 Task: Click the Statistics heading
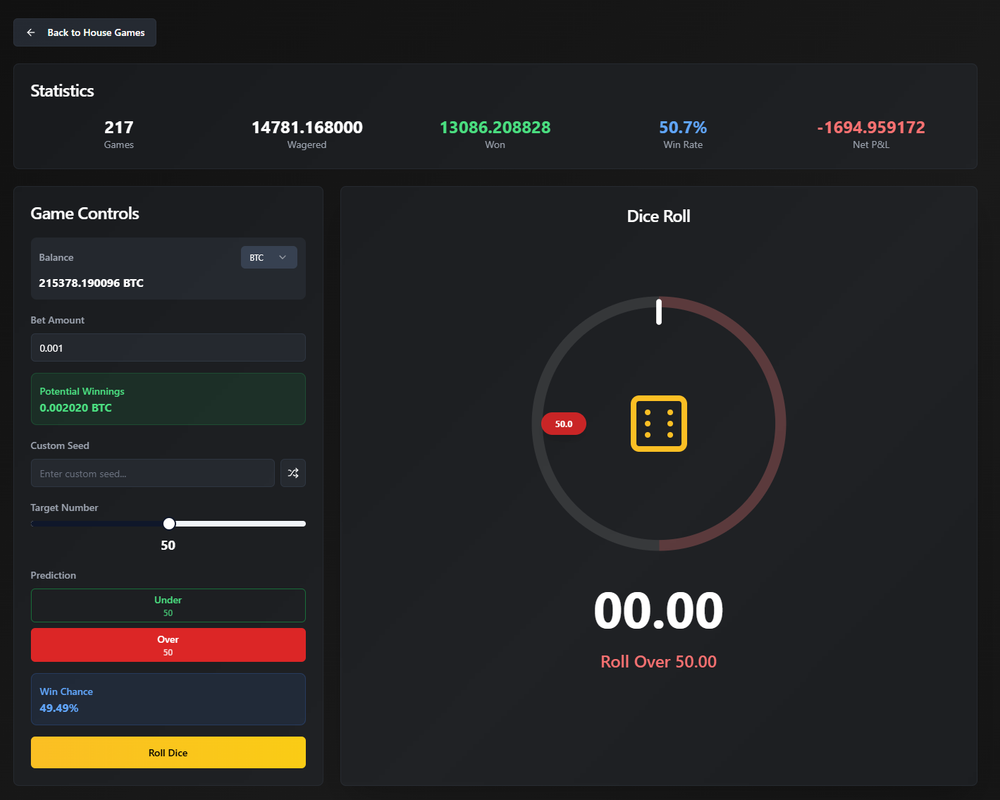click(x=62, y=91)
